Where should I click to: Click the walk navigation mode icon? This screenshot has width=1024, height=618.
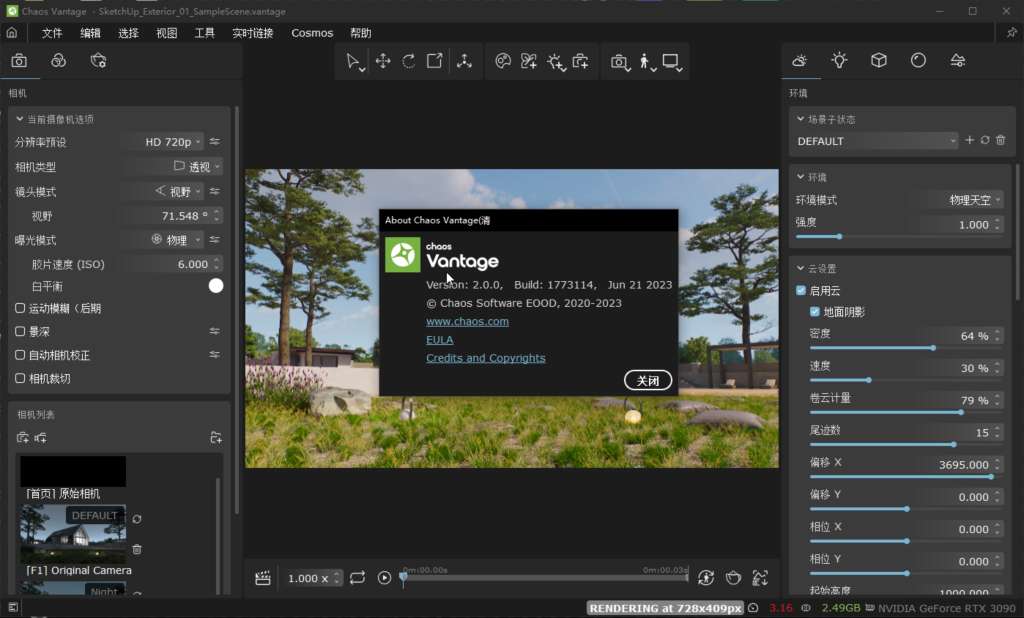pos(646,61)
